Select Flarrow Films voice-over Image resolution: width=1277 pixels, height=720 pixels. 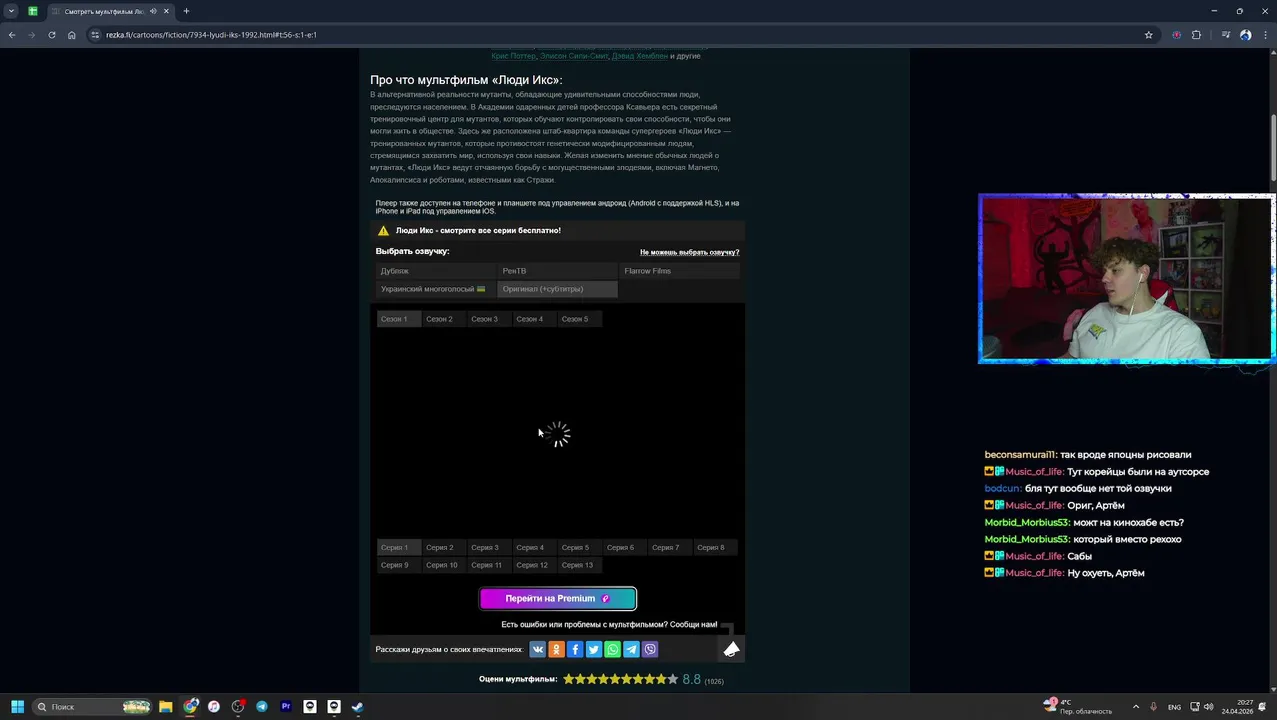(679, 271)
